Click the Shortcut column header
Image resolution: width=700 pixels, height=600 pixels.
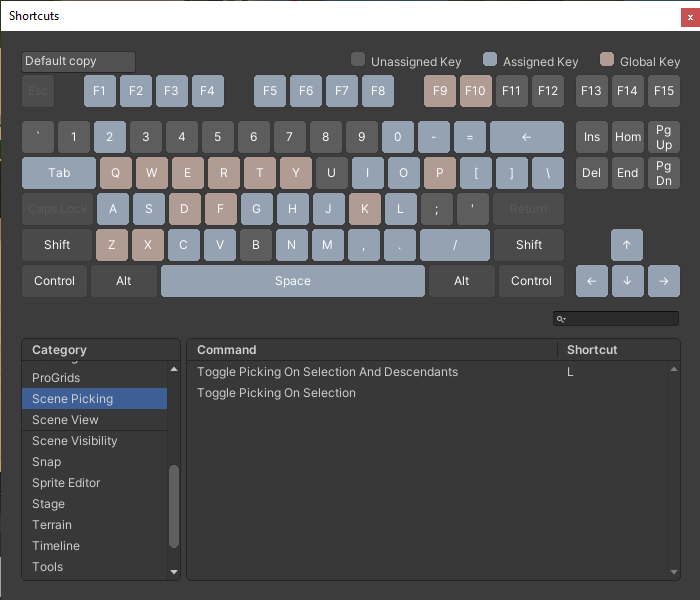(x=592, y=350)
